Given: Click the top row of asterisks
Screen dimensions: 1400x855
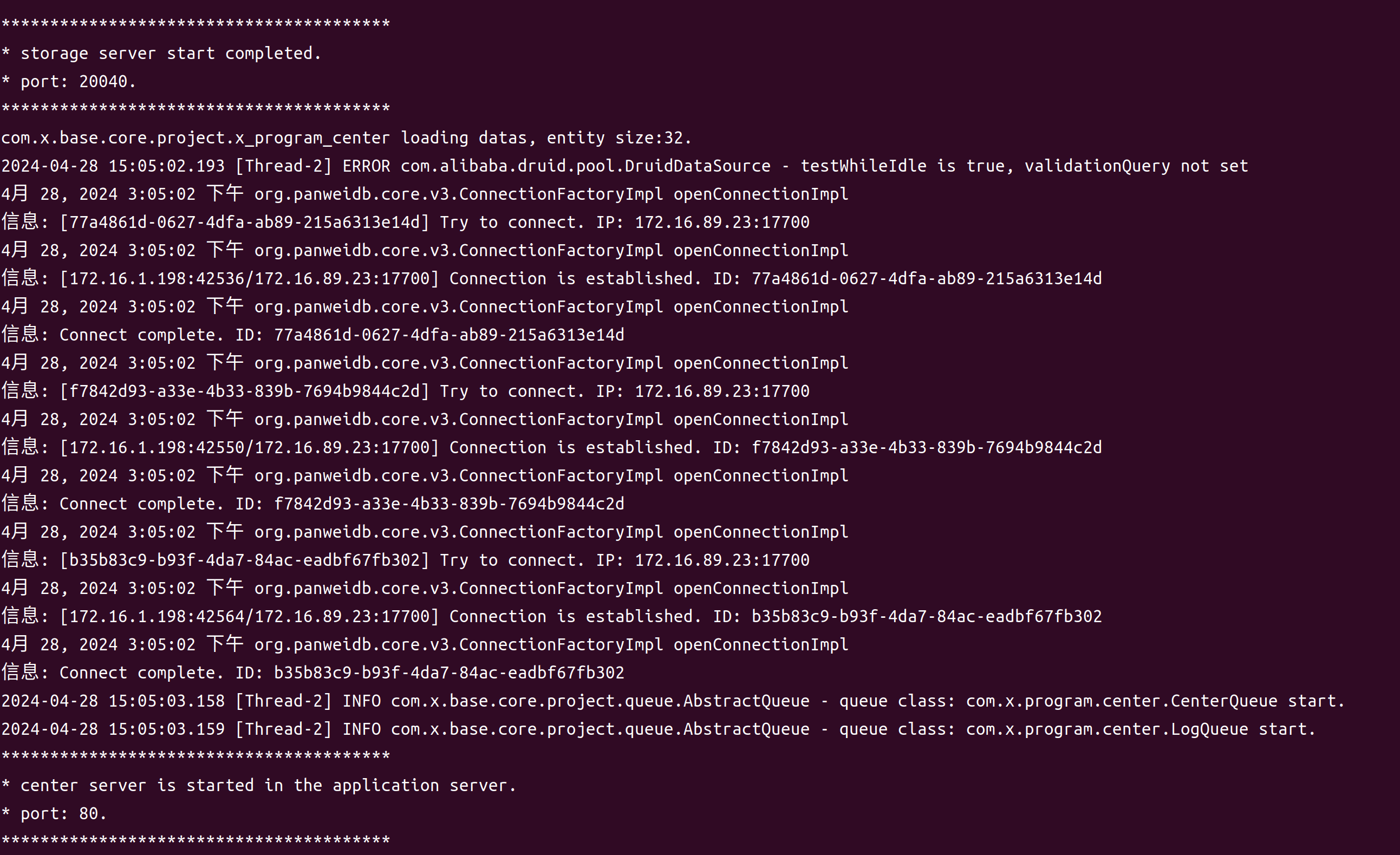Looking at the screenshot, I should [x=196, y=24].
